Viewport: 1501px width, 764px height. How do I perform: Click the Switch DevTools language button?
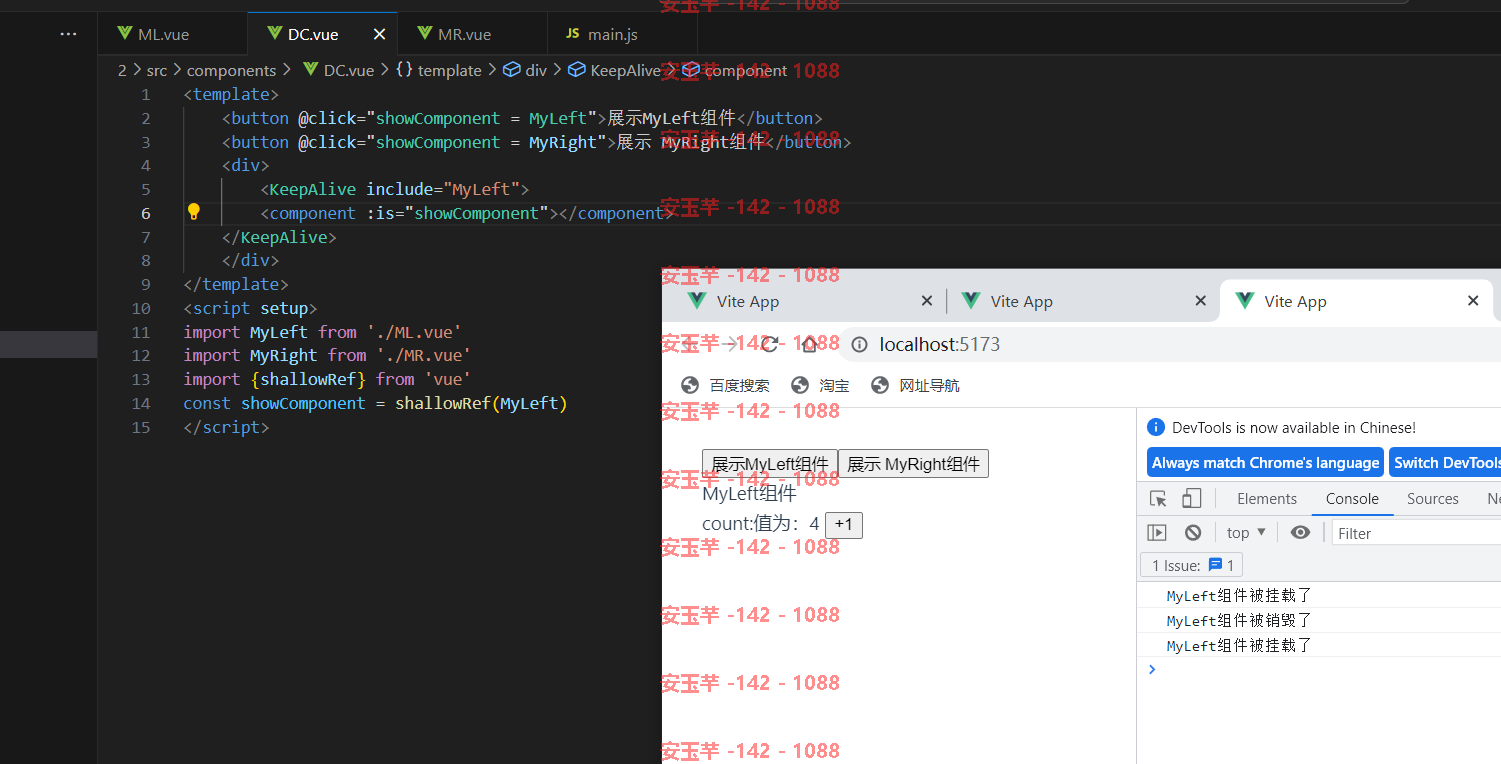pyautogui.click(x=1445, y=462)
